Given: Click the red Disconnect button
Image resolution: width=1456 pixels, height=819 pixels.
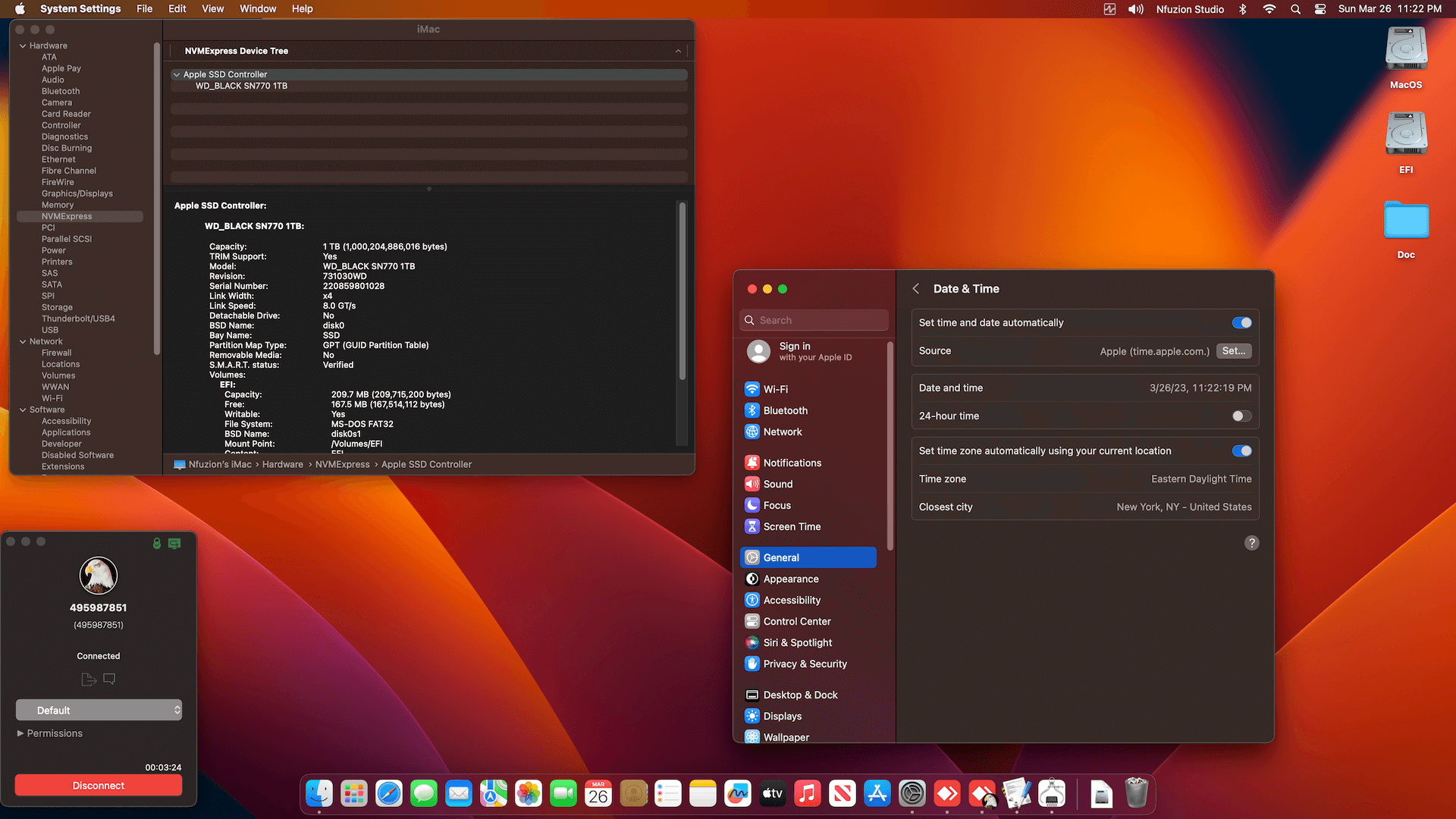Looking at the screenshot, I should click(x=99, y=786).
